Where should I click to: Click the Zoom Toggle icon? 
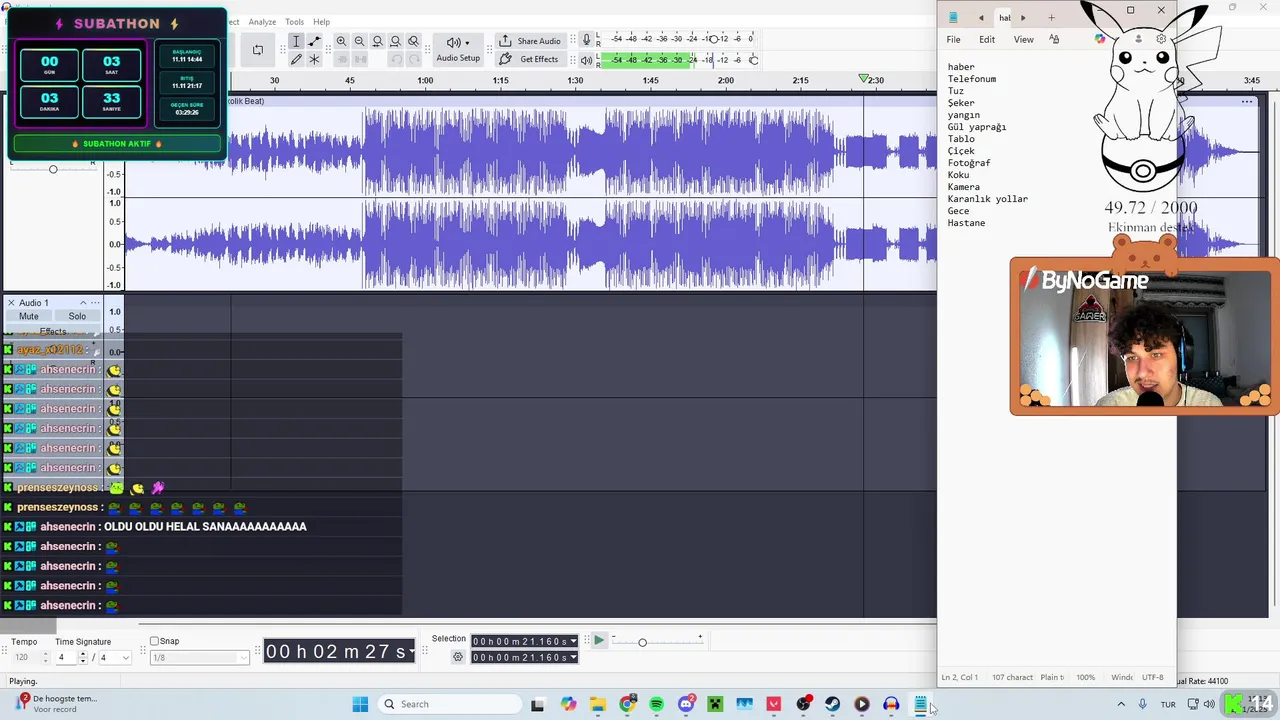coord(413,41)
